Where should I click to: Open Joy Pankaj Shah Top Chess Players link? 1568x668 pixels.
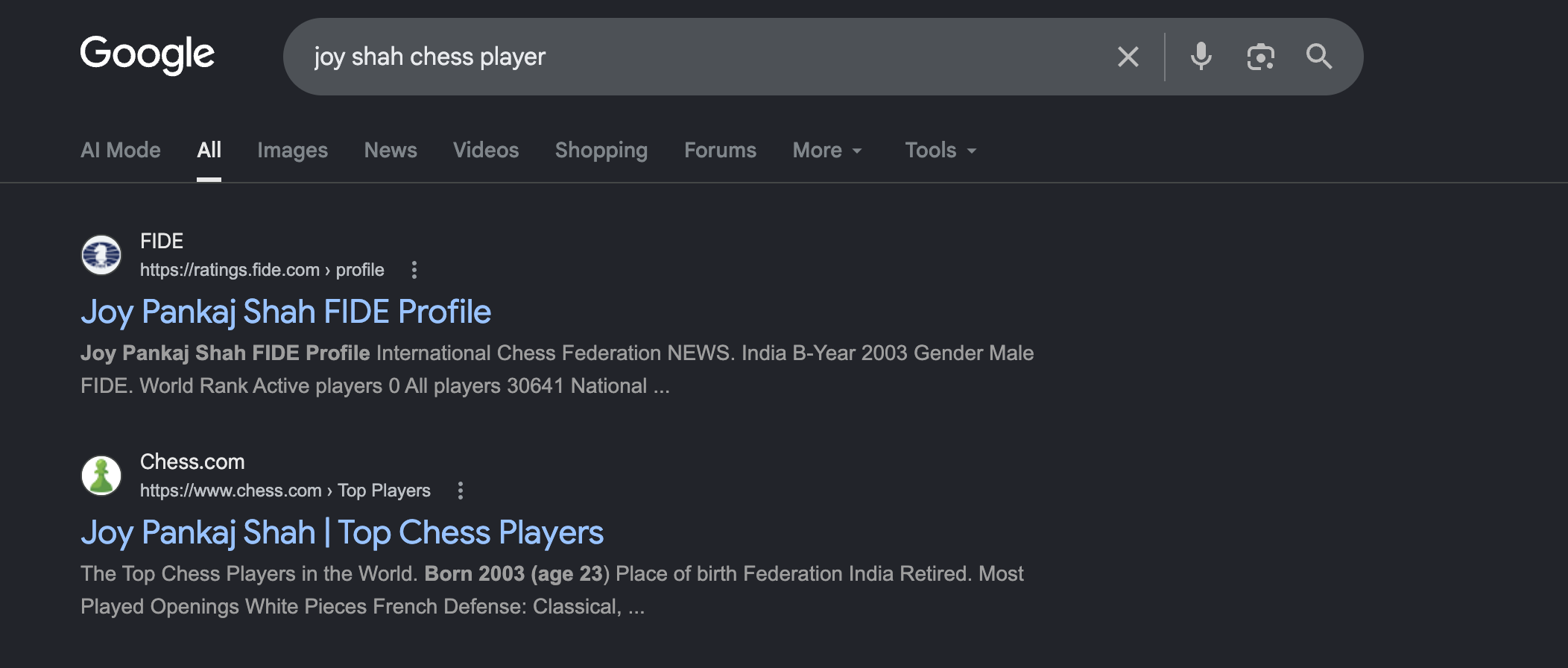coord(342,532)
